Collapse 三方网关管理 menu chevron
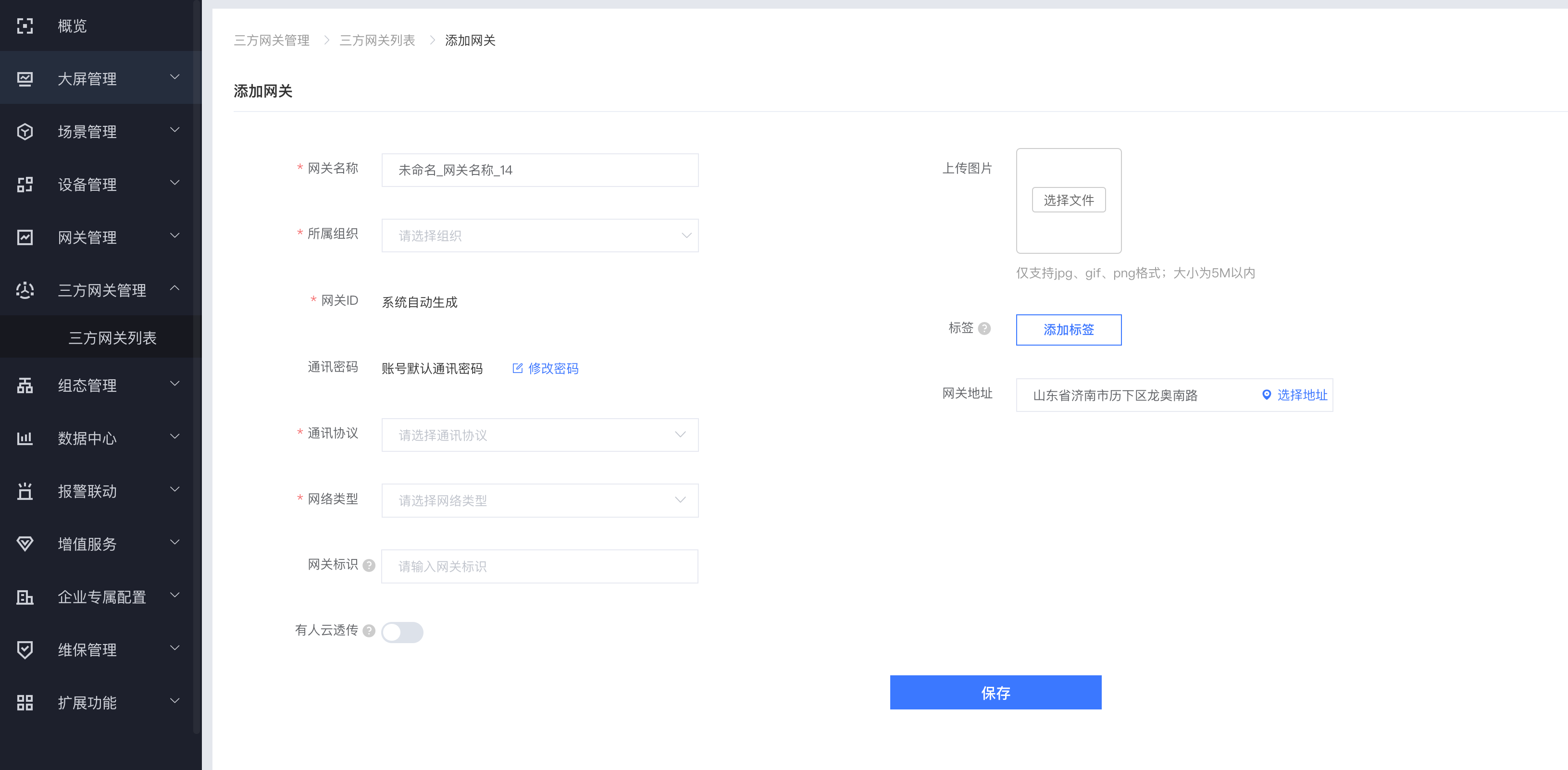The height and width of the screenshot is (770, 1568). (174, 288)
